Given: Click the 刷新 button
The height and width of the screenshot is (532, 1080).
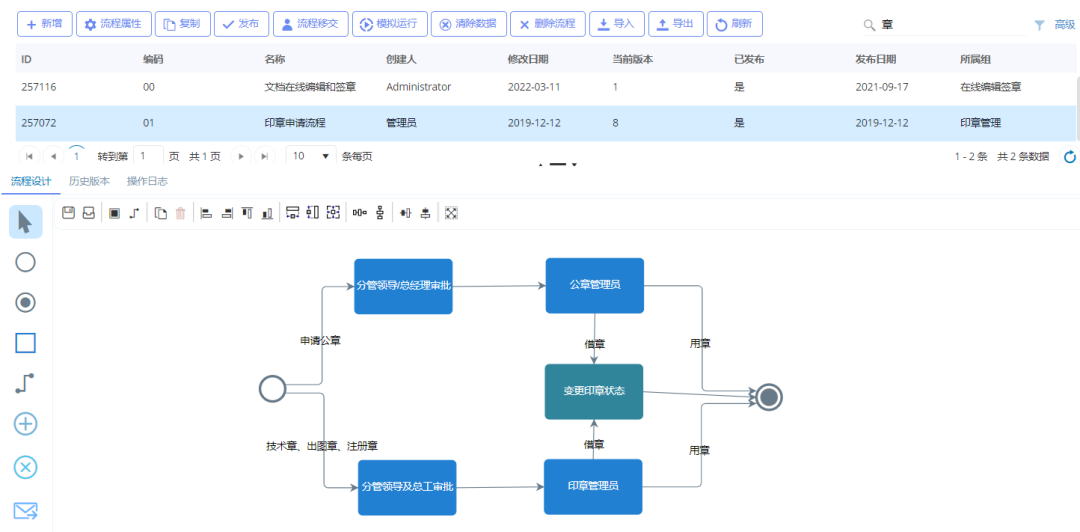Looking at the screenshot, I should [734, 24].
